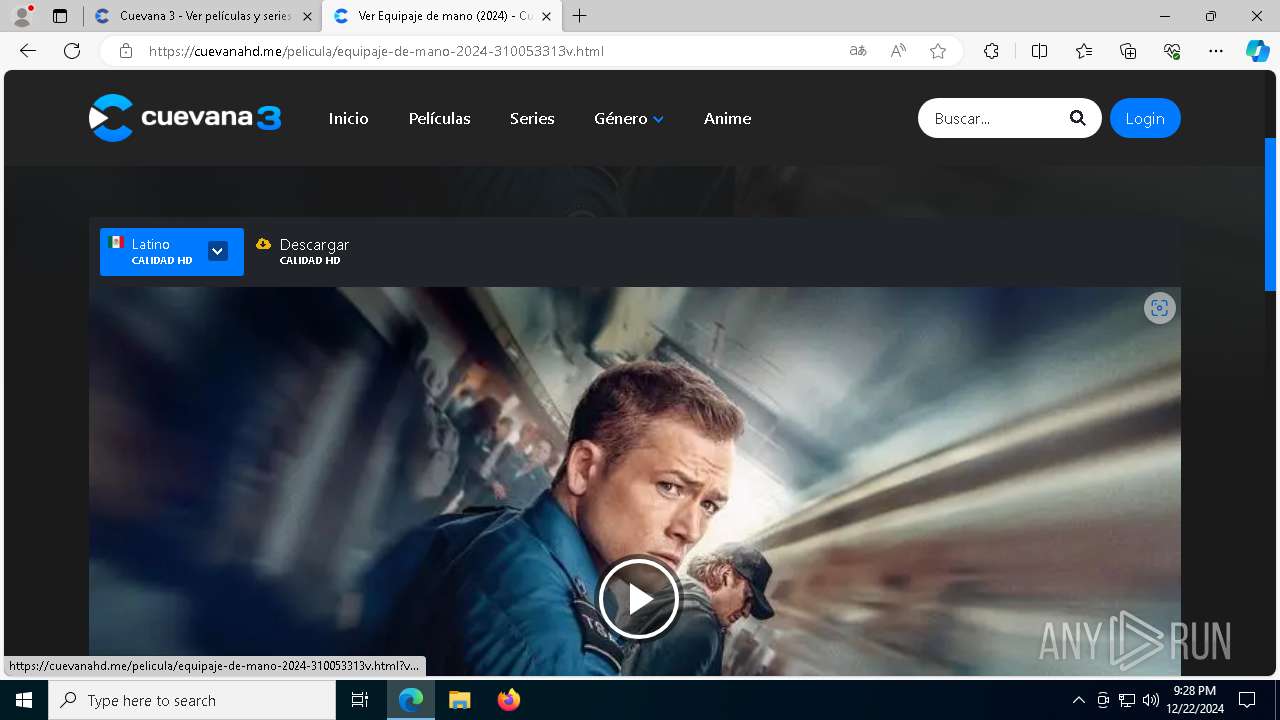Open the Anime section
The width and height of the screenshot is (1280, 720).
tap(727, 118)
